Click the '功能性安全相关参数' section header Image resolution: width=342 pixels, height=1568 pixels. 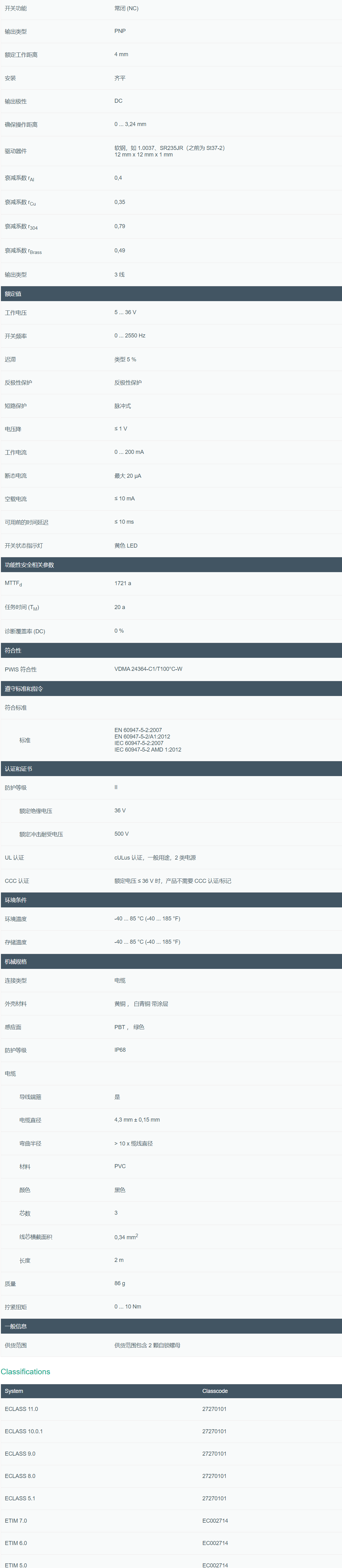point(171,565)
